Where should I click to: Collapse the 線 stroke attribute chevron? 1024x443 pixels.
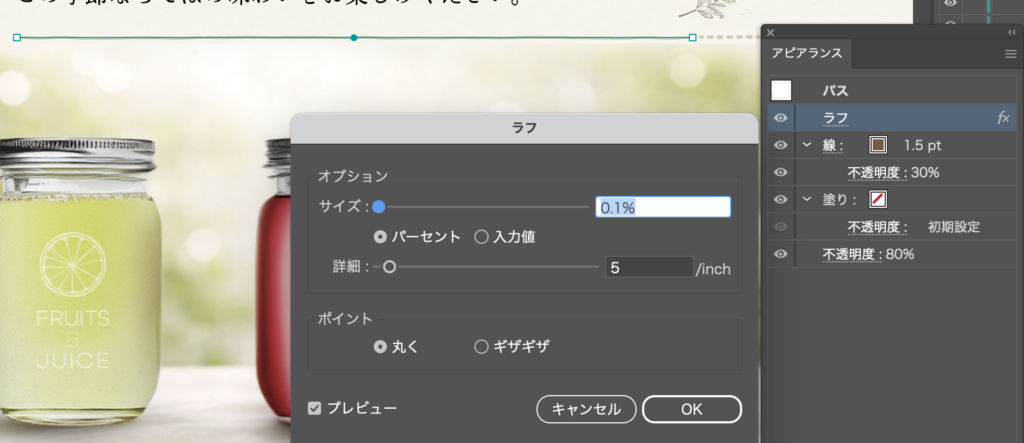[806, 145]
